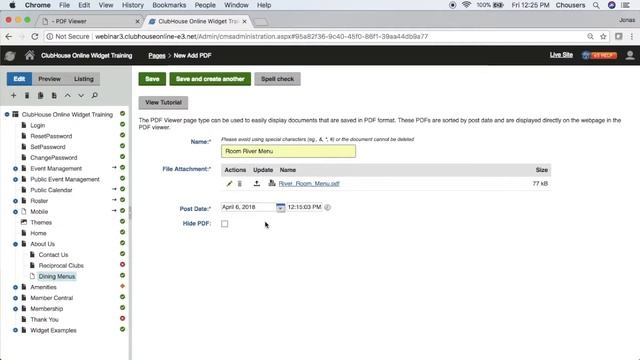Click the red status icon beside Thank You

pos(122,318)
